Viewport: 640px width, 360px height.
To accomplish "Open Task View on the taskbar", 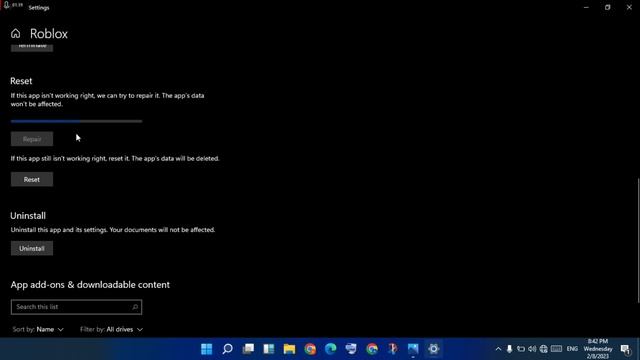I will pyautogui.click(x=248, y=349).
